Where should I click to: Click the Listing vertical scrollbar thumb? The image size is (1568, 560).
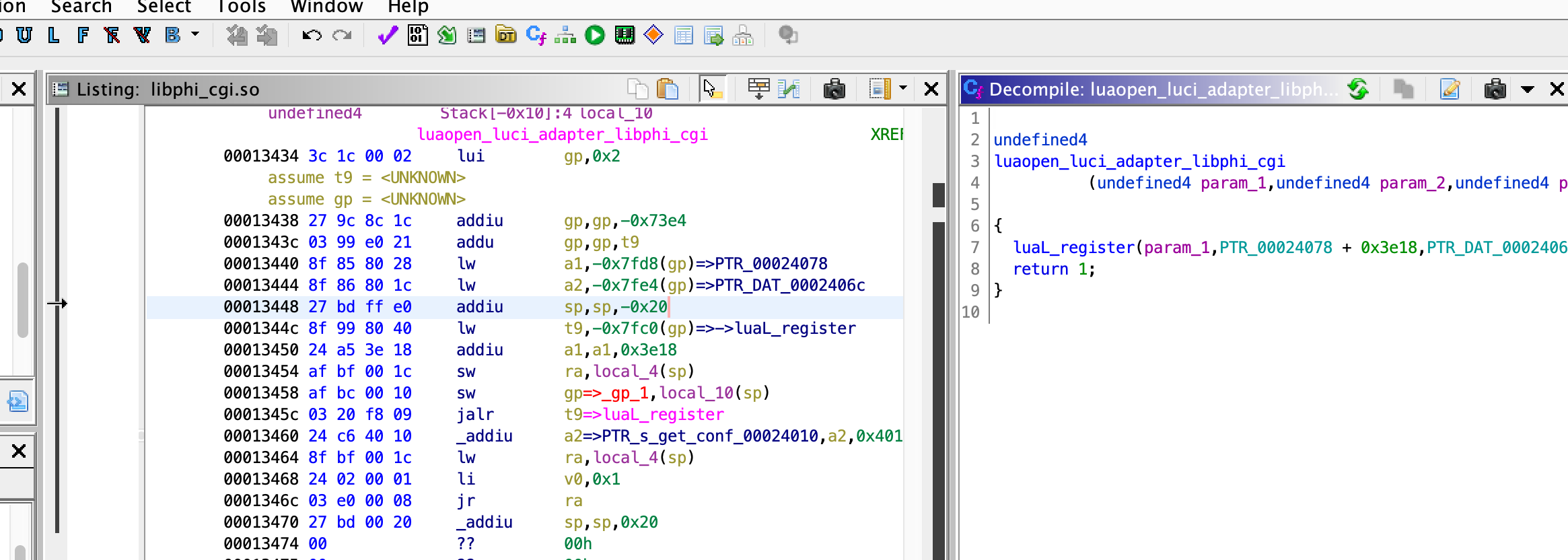point(938,195)
